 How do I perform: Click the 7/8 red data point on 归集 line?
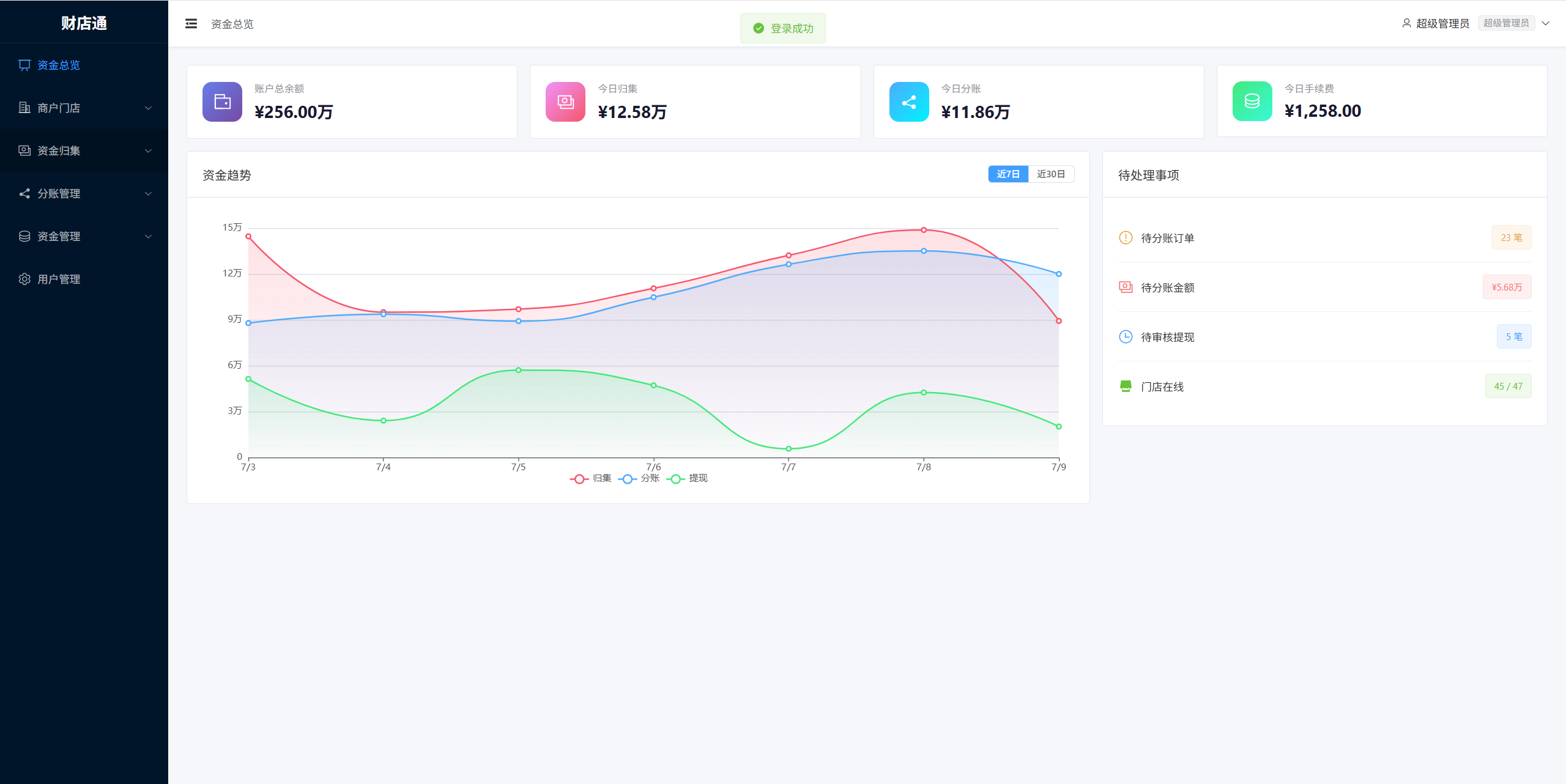pos(924,230)
